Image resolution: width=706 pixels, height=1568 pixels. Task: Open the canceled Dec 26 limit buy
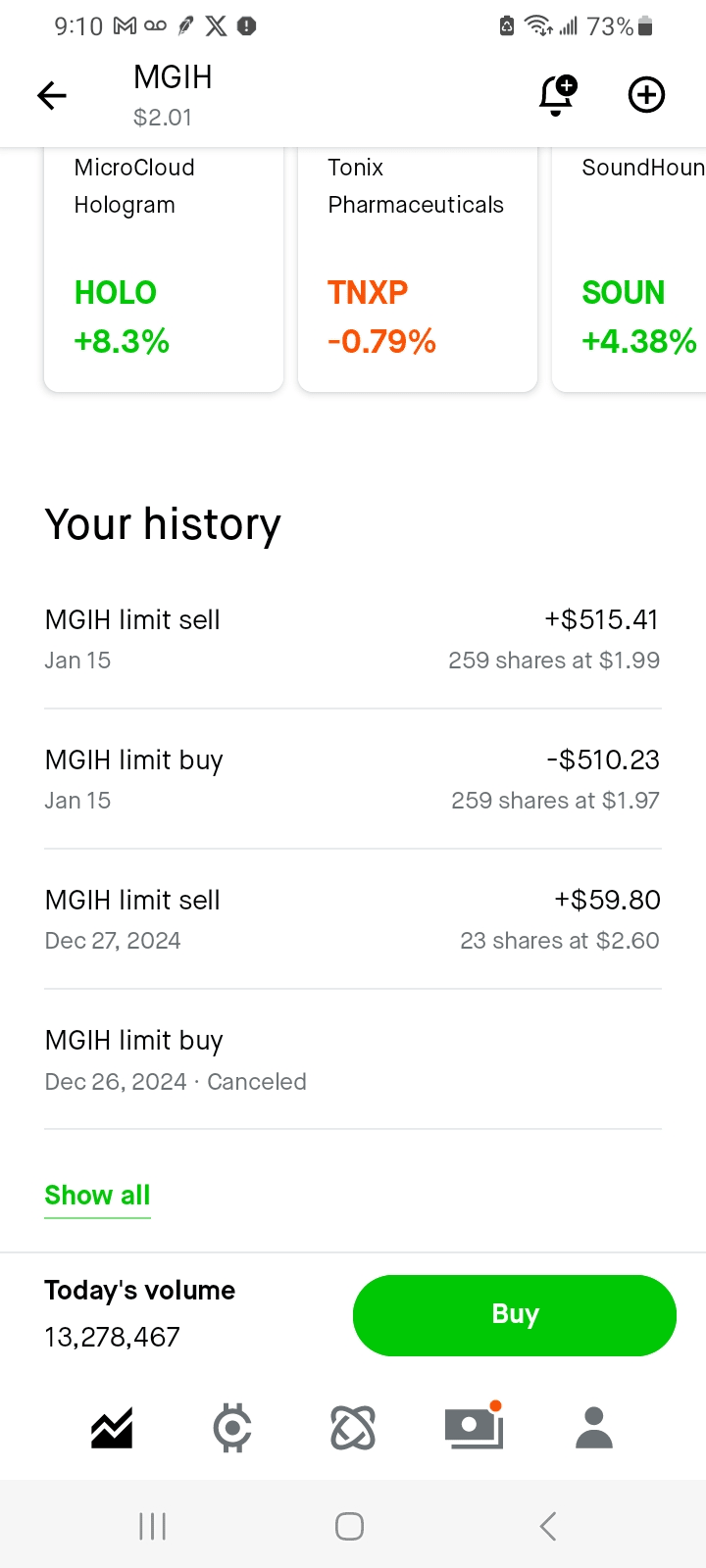[353, 1060]
